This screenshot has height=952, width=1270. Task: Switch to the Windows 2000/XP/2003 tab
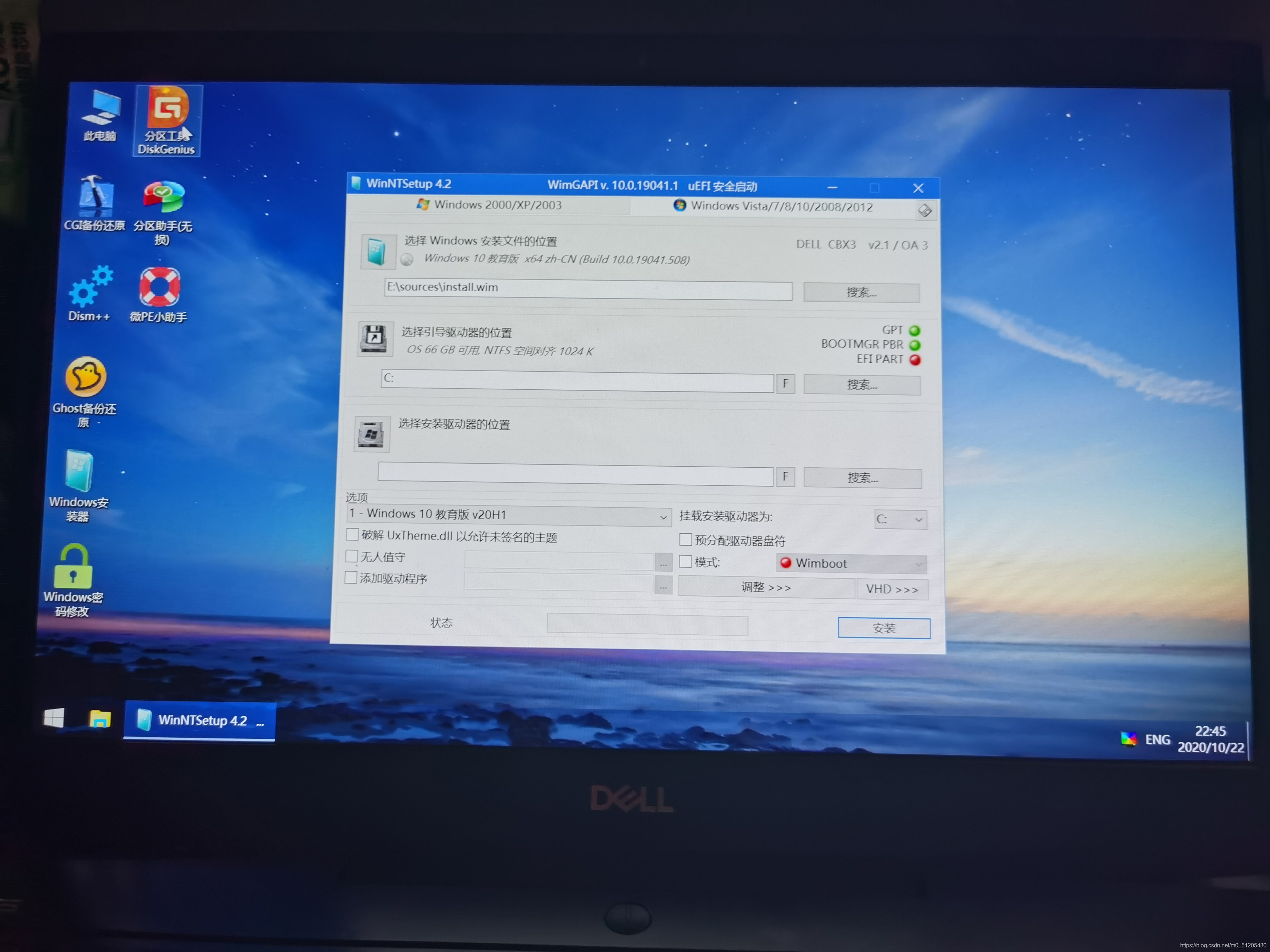pyautogui.click(x=488, y=204)
